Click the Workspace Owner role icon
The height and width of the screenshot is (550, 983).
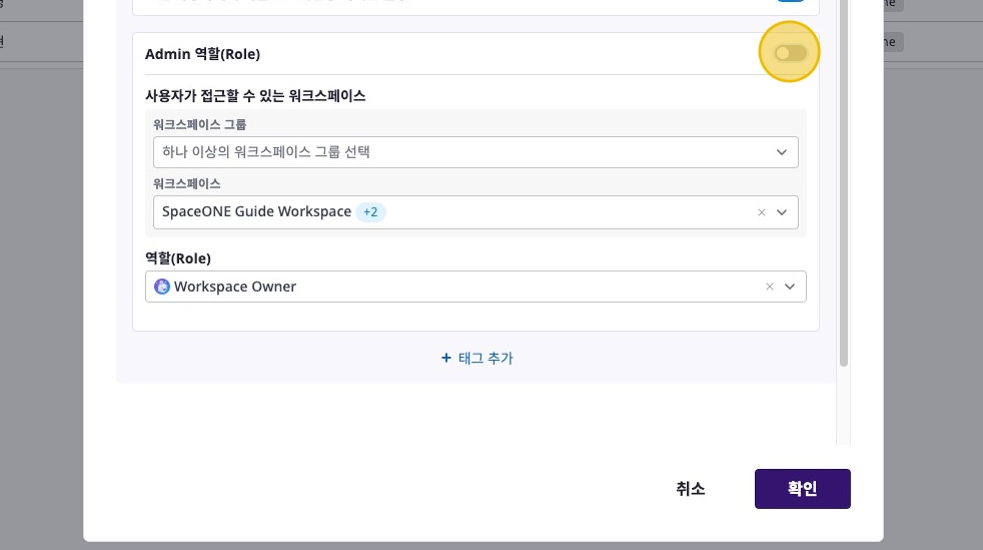pyautogui.click(x=162, y=287)
